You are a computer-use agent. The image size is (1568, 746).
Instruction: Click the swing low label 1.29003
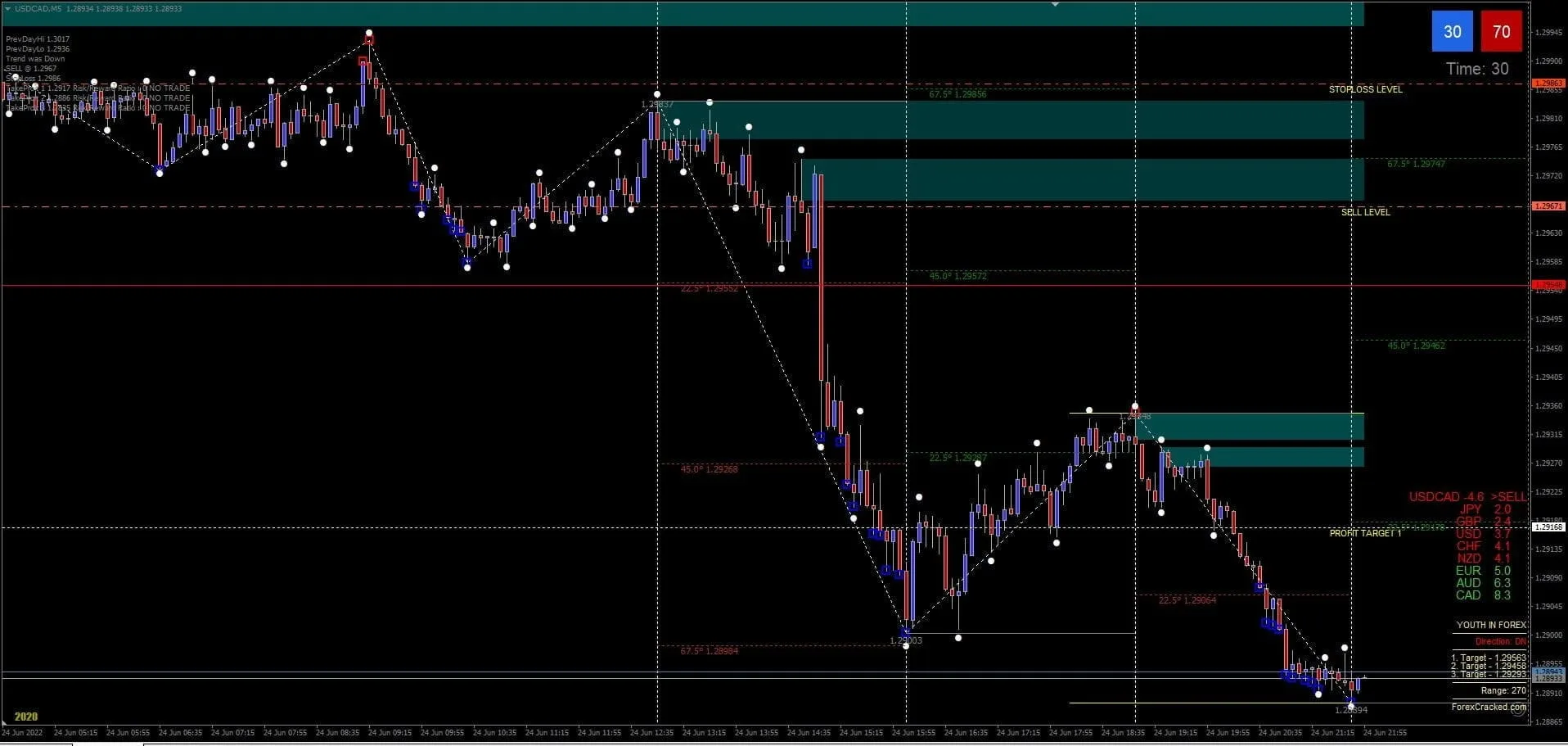pyautogui.click(x=905, y=640)
